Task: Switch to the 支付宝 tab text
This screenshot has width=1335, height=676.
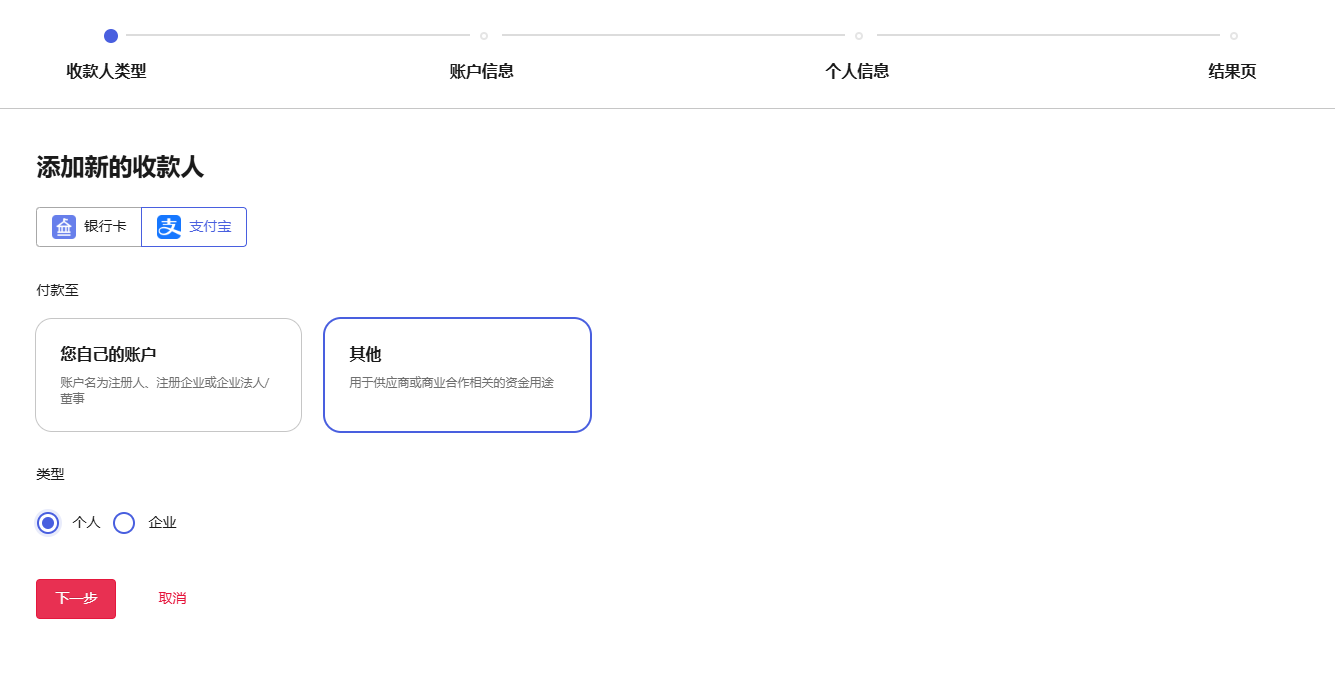Action: pyautogui.click(x=210, y=227)
